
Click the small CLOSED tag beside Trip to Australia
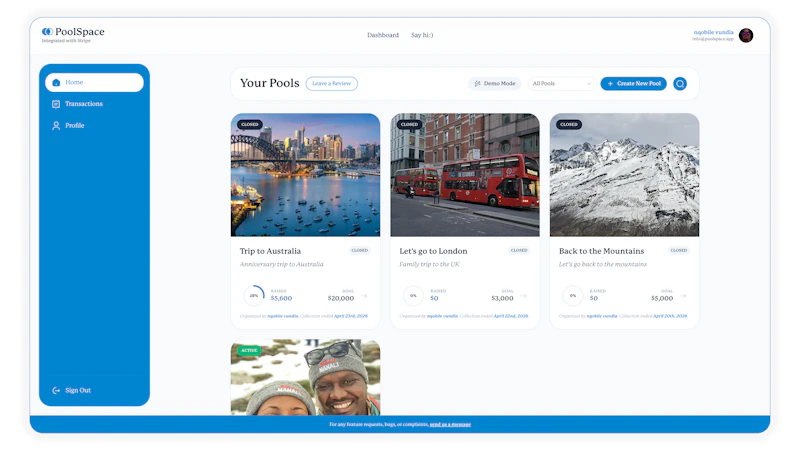point(360,251)
